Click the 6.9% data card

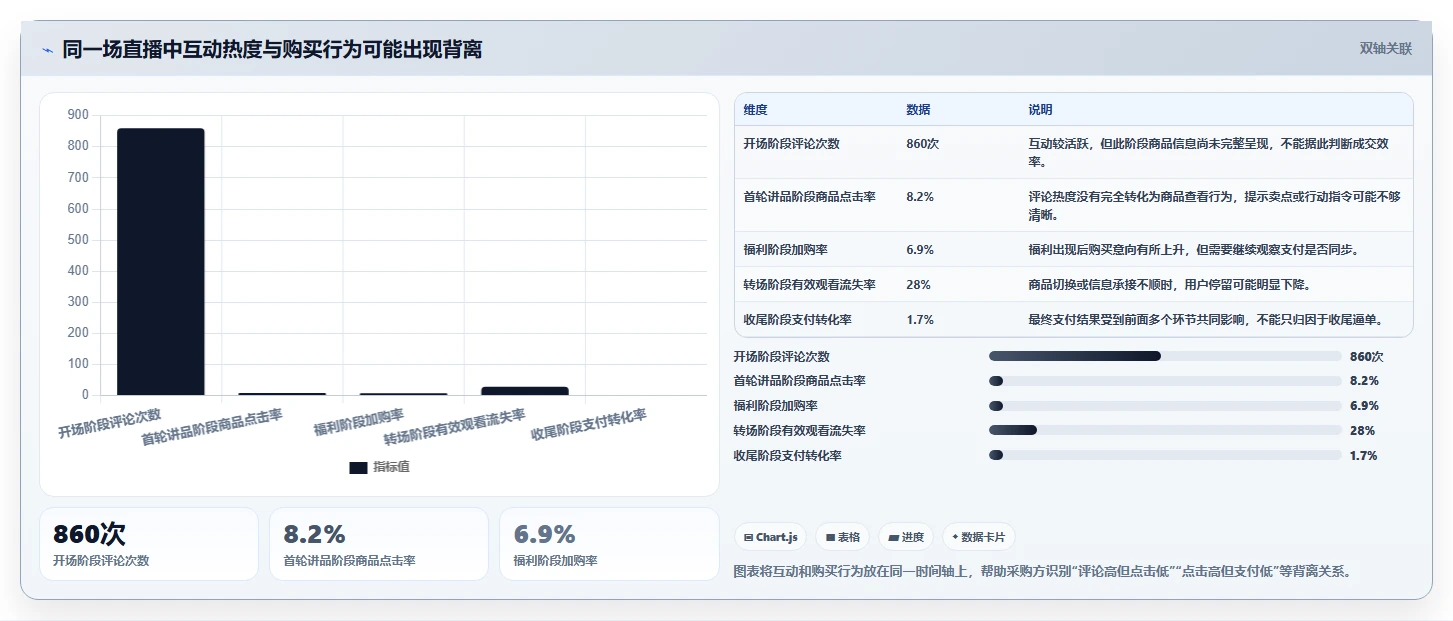pos(609,544)
